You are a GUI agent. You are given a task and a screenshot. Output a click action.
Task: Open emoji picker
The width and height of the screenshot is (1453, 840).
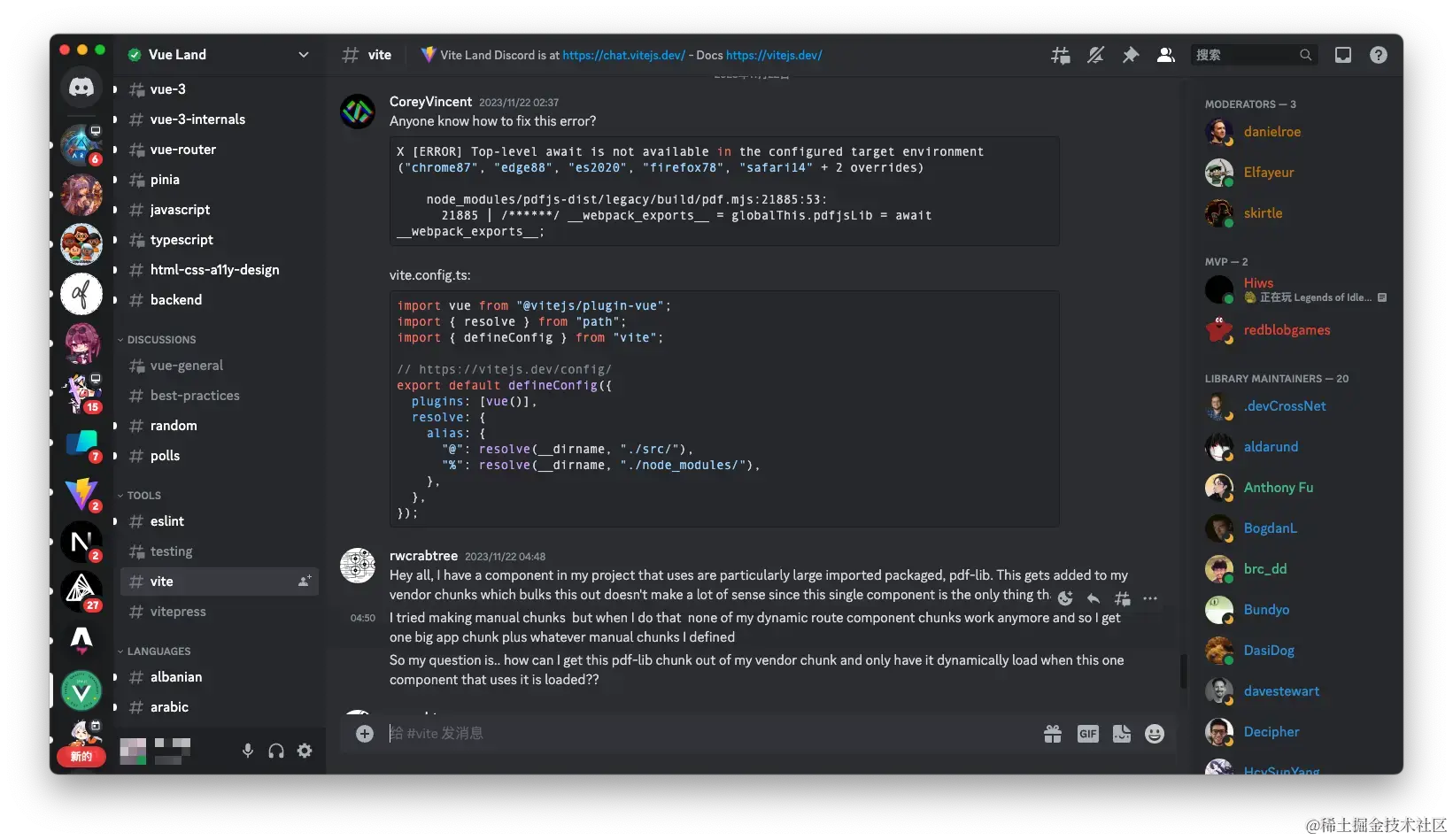pyautogui.click(x=1155, y=734)
